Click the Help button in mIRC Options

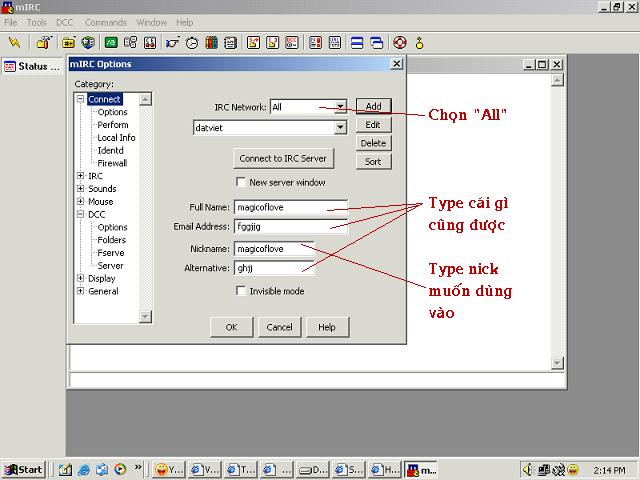pyautogui.click(x=327, y=327)
